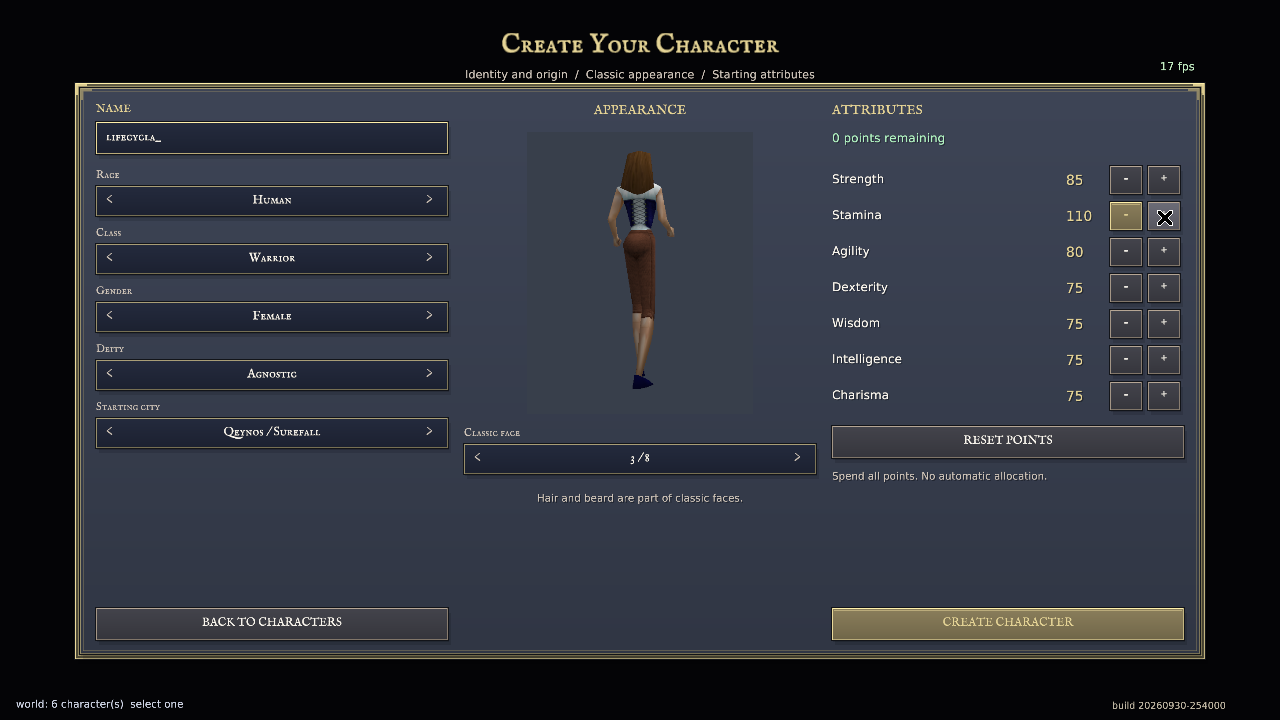Click the Strength value 85
This screenshot has height=720, width=1280.
click(1075, 180)
